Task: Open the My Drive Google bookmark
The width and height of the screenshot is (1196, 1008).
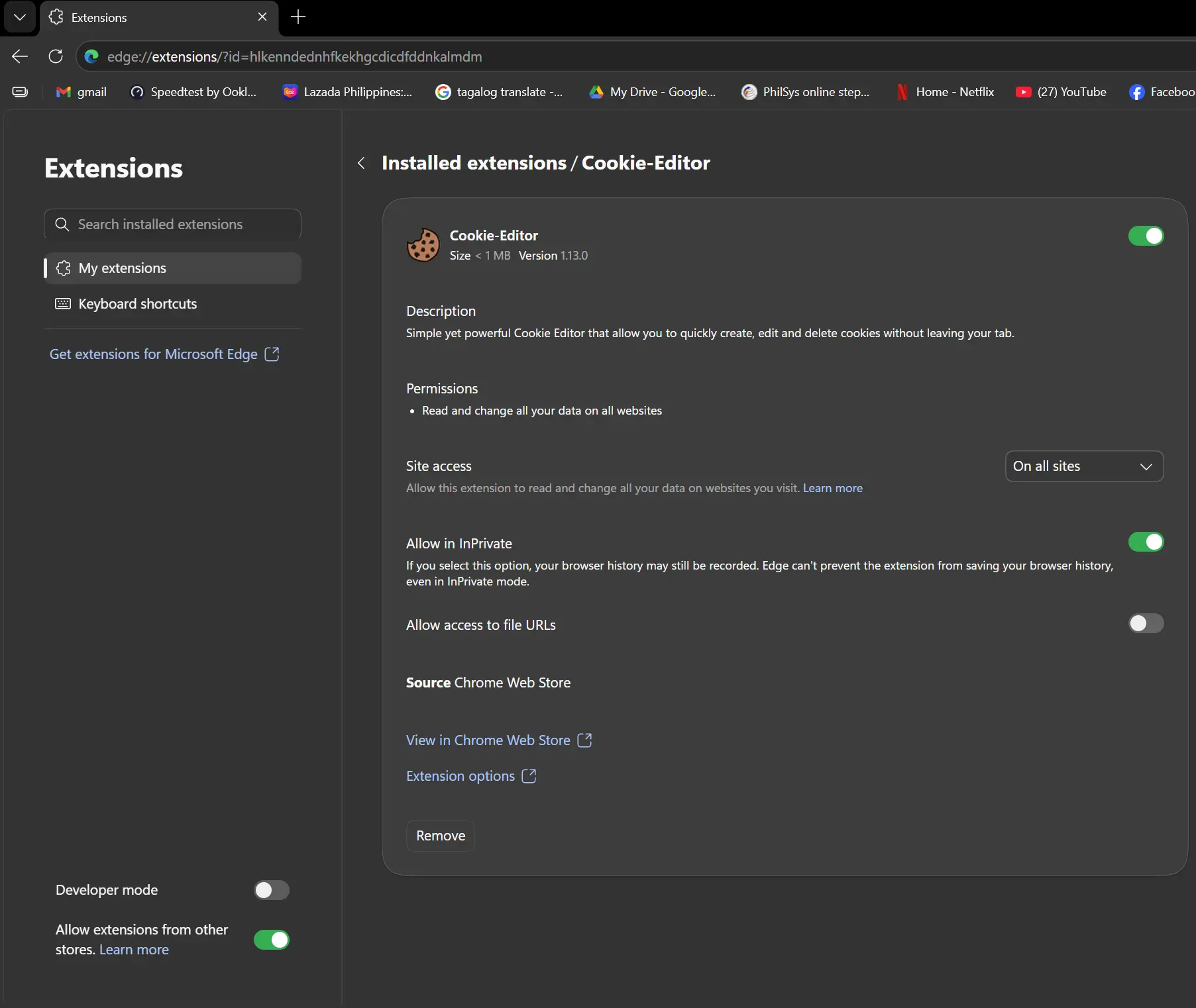Action: [x=653, y=92]
